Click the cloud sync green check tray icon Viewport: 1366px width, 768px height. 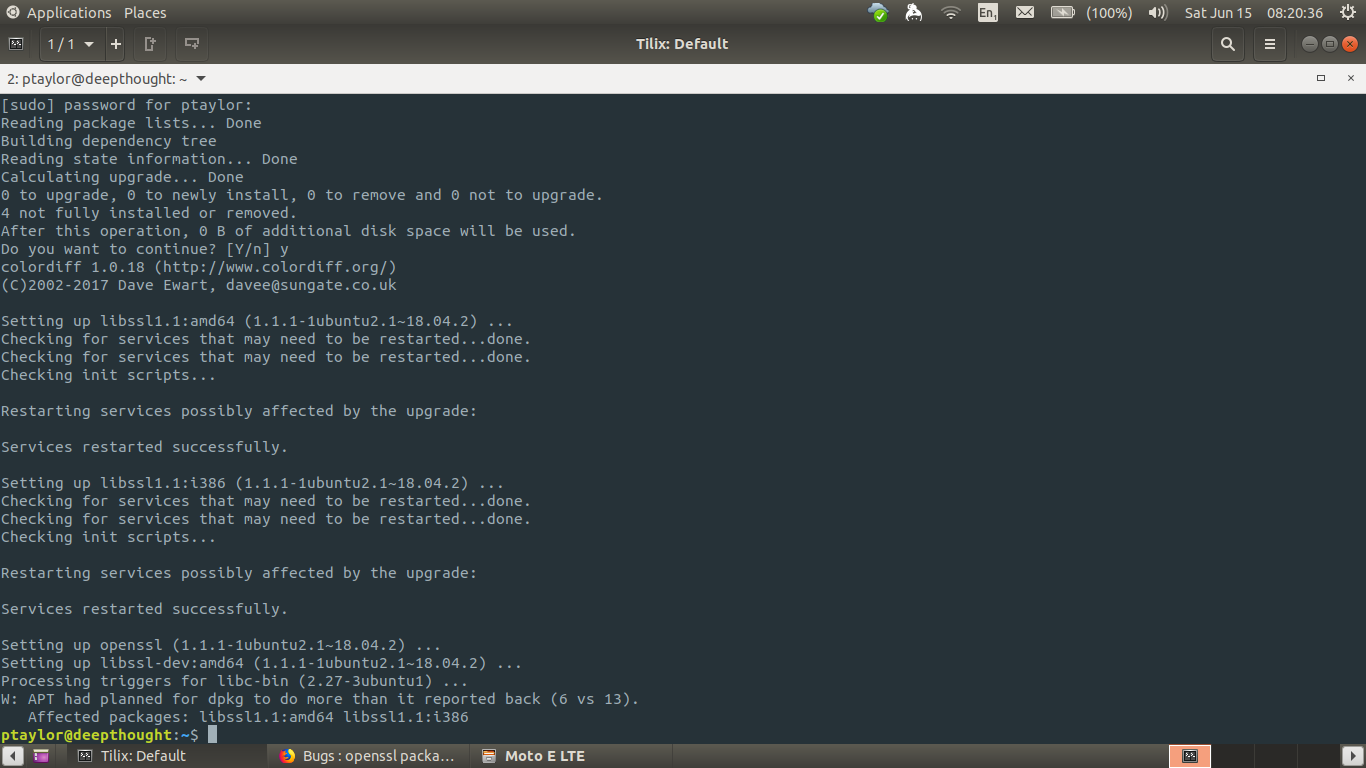coord(878,13)
